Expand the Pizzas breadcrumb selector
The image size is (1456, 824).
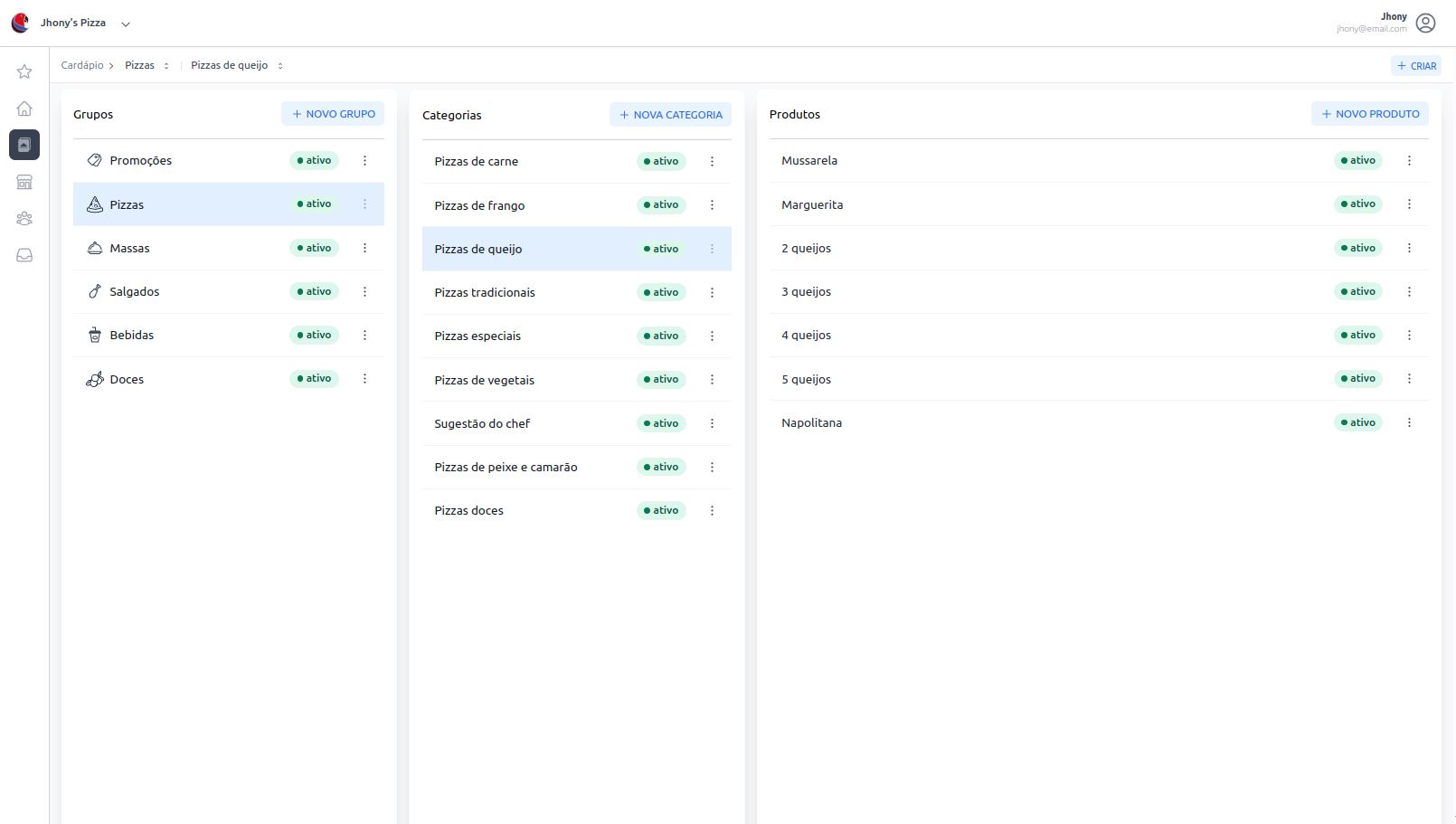pos(166,65)
